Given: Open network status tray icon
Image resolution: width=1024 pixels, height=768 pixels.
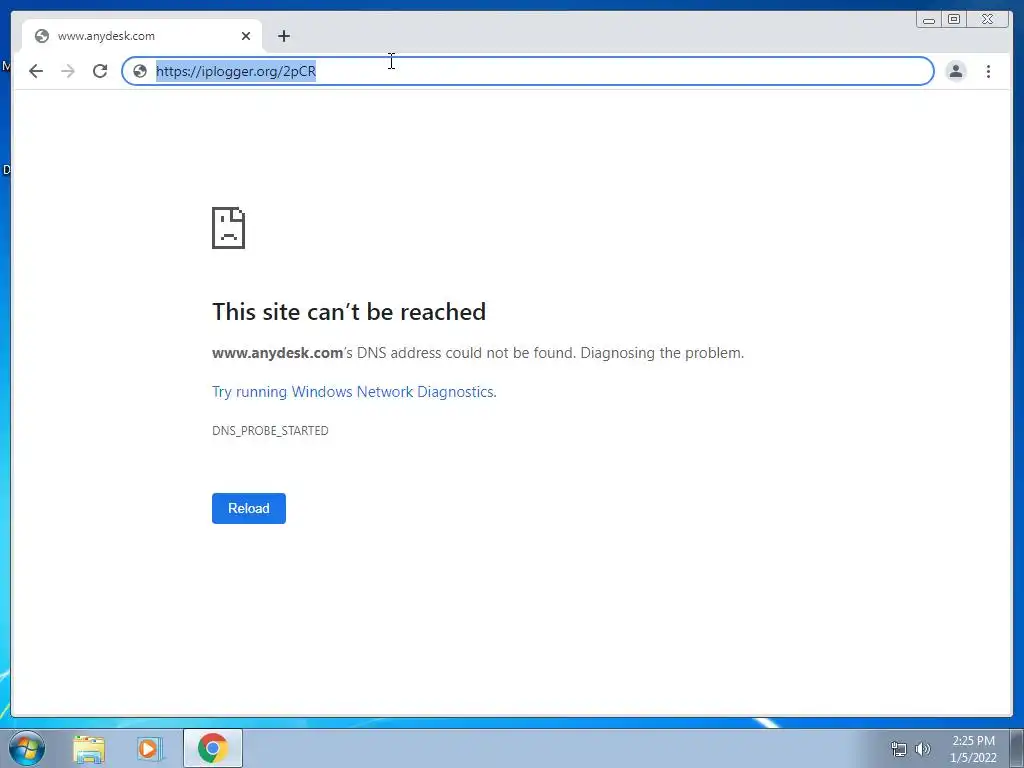Looking at the screenshot, I should tap(899, 749).
